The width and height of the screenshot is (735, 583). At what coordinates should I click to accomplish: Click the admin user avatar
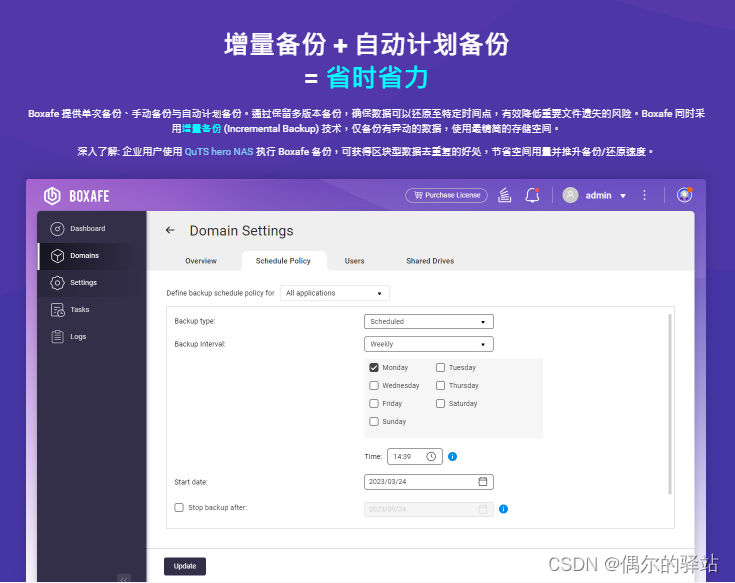point(570,195)
